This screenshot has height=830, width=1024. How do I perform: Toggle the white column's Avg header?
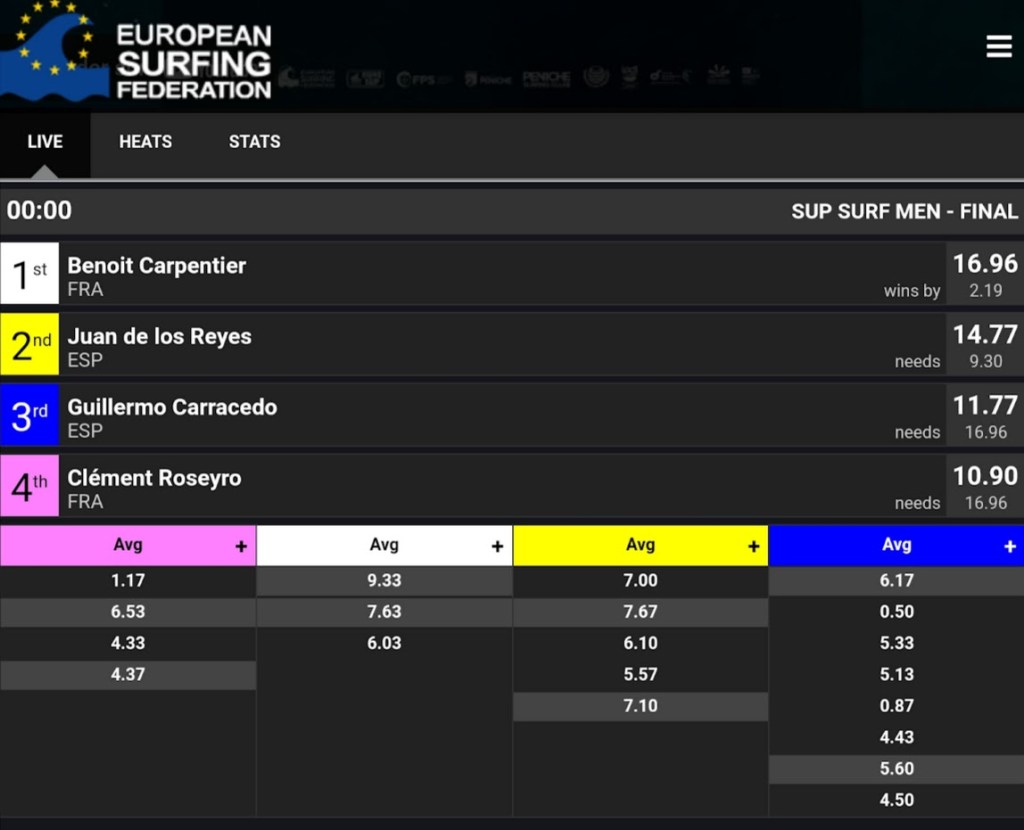pos(384,545)
